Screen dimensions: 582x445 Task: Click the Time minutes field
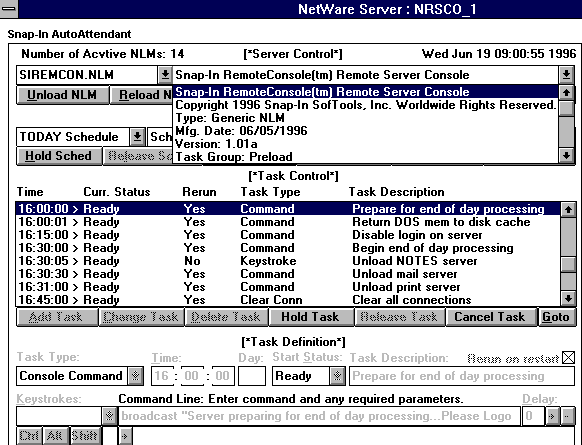tap(192, 376)
